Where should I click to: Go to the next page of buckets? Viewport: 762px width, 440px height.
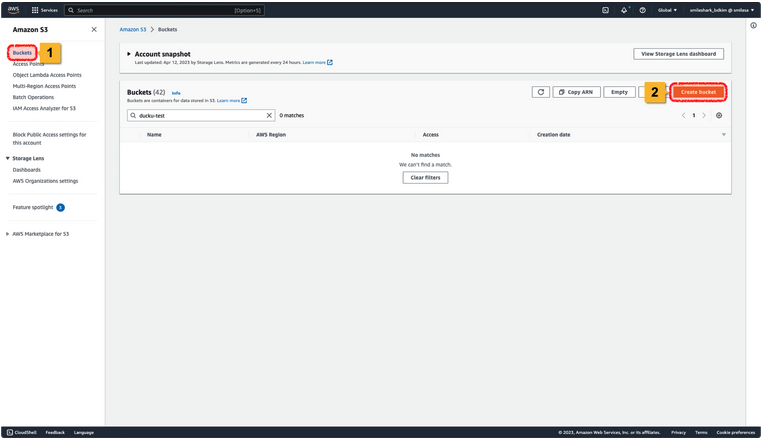click(704, 115)
